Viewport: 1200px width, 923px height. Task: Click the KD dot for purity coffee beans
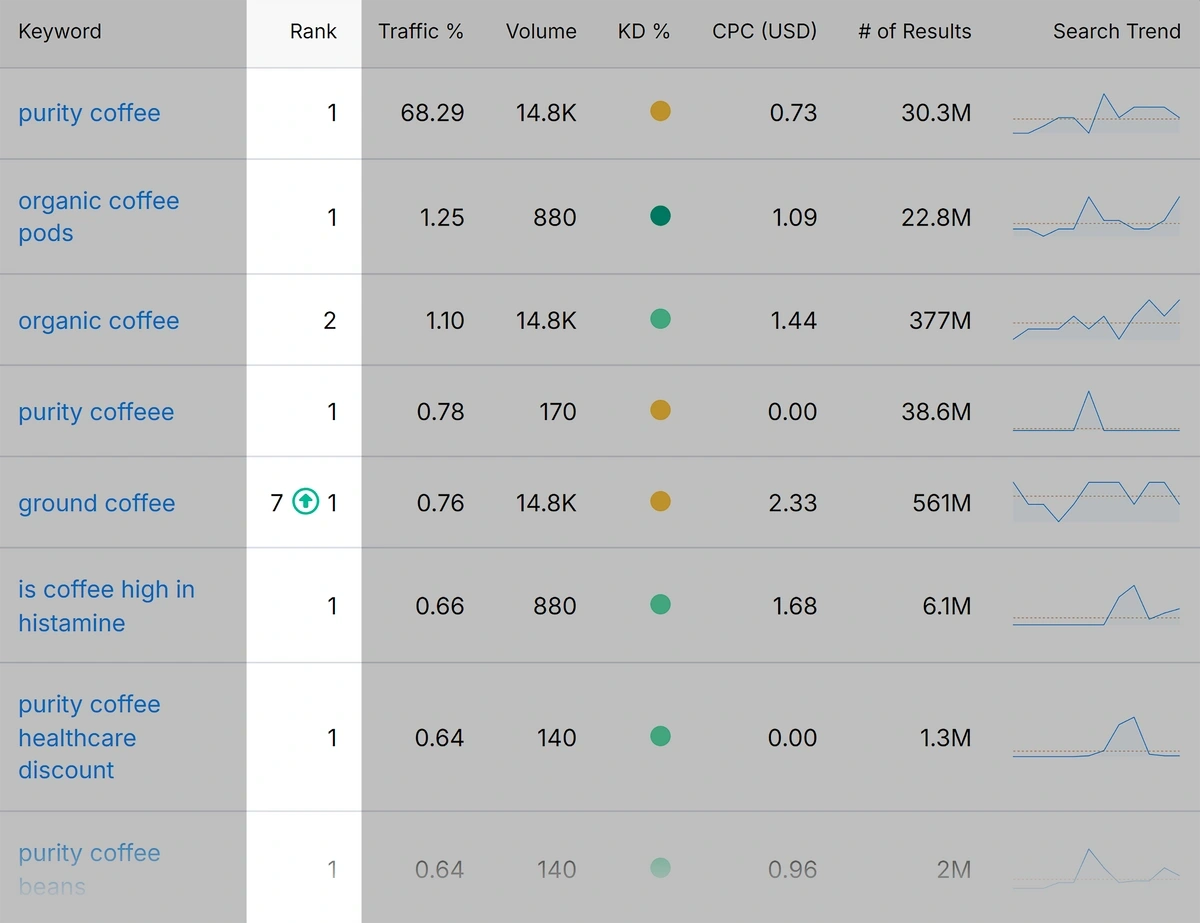[x=660, y=868]
